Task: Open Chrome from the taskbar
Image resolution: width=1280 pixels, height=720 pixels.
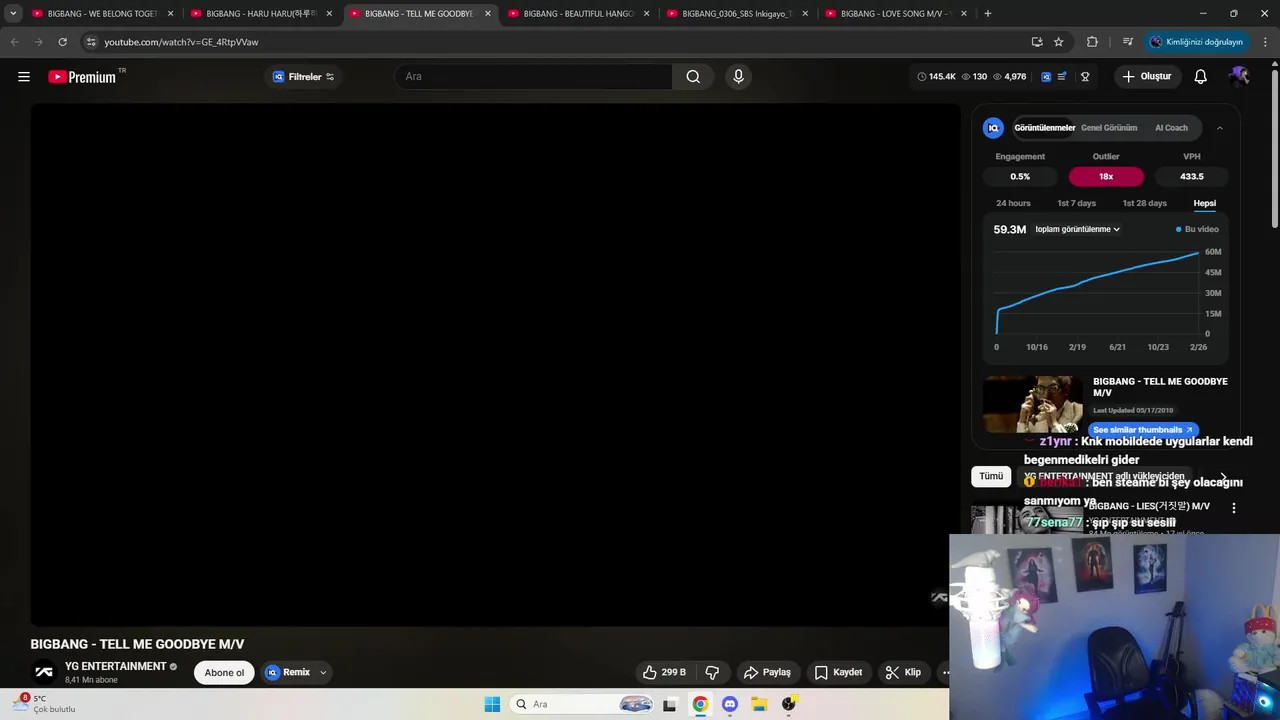Action: 700,704
